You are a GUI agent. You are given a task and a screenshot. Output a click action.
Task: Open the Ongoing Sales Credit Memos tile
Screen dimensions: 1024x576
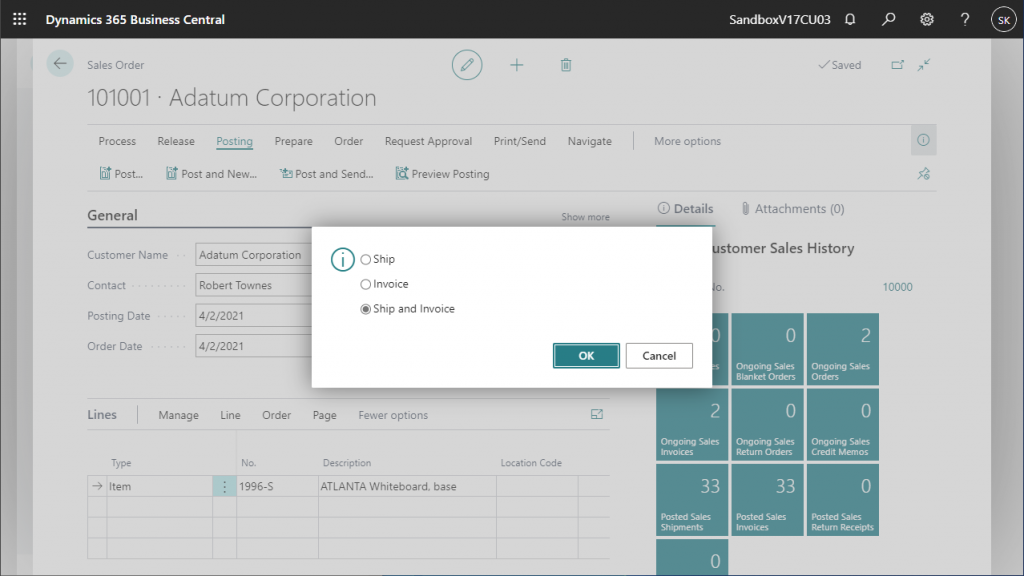tap(842, 424)
